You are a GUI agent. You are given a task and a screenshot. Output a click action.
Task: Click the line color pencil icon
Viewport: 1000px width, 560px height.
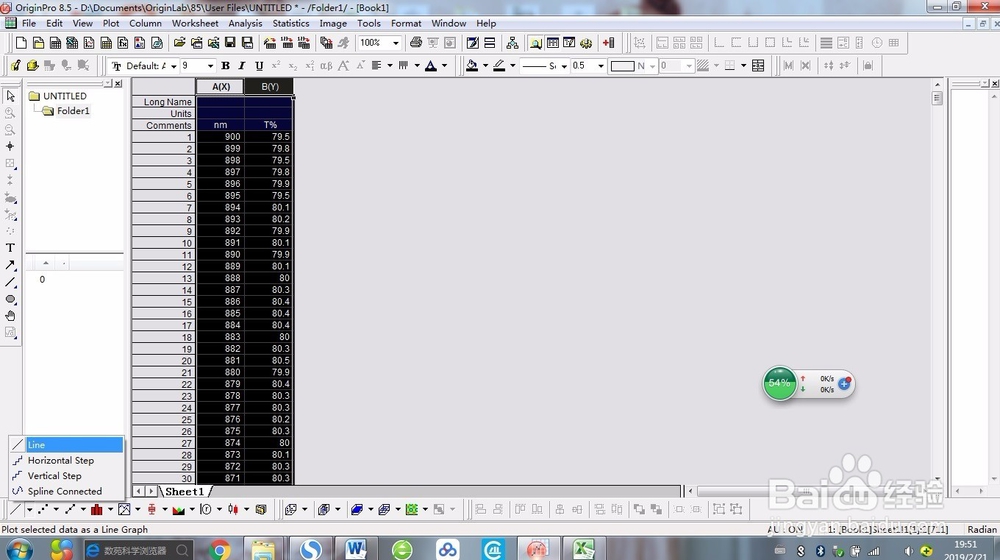(x=499, y=65)
